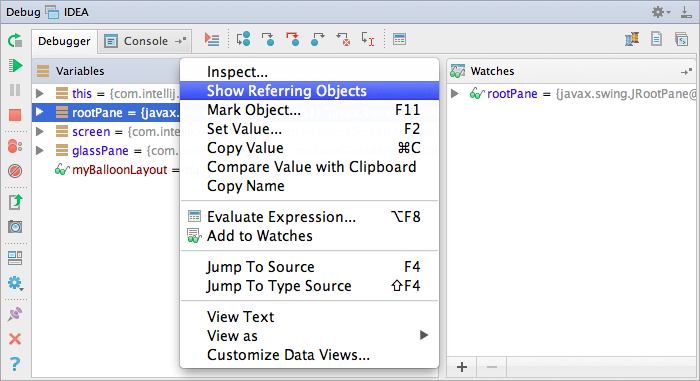The image size is (700, 381).
Task: Click the Pin tab icon
Action: (x=15, y=314)
